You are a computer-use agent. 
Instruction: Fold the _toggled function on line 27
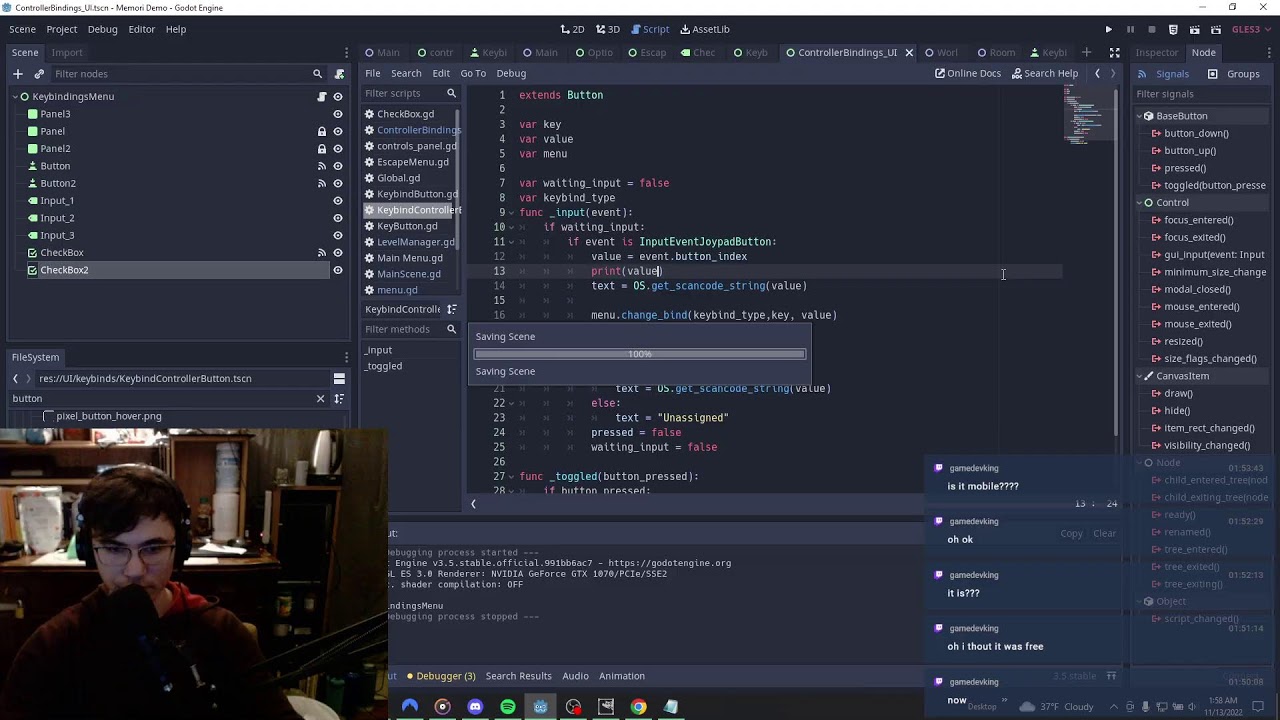(x=512, y=476)
